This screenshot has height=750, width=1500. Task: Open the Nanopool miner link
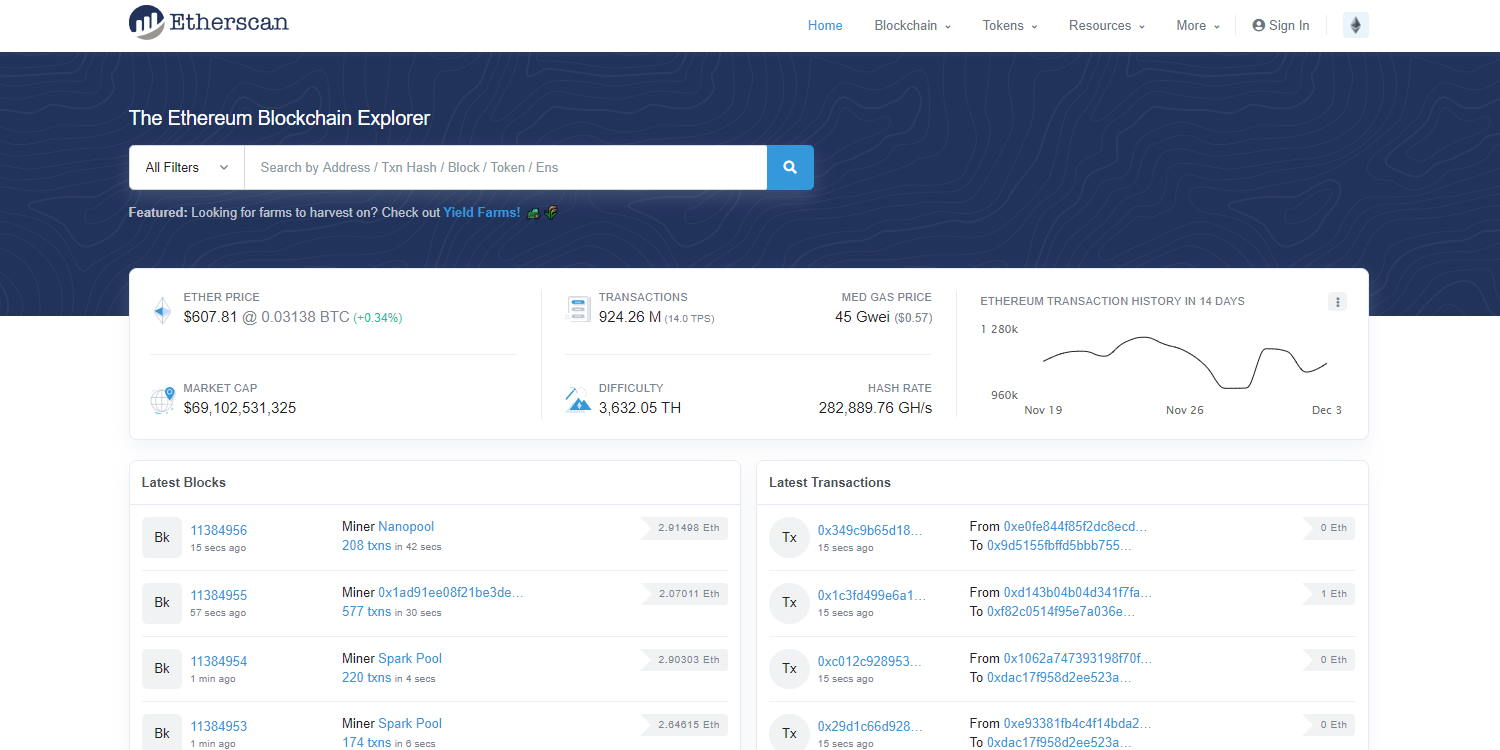(x=406, y=527)
